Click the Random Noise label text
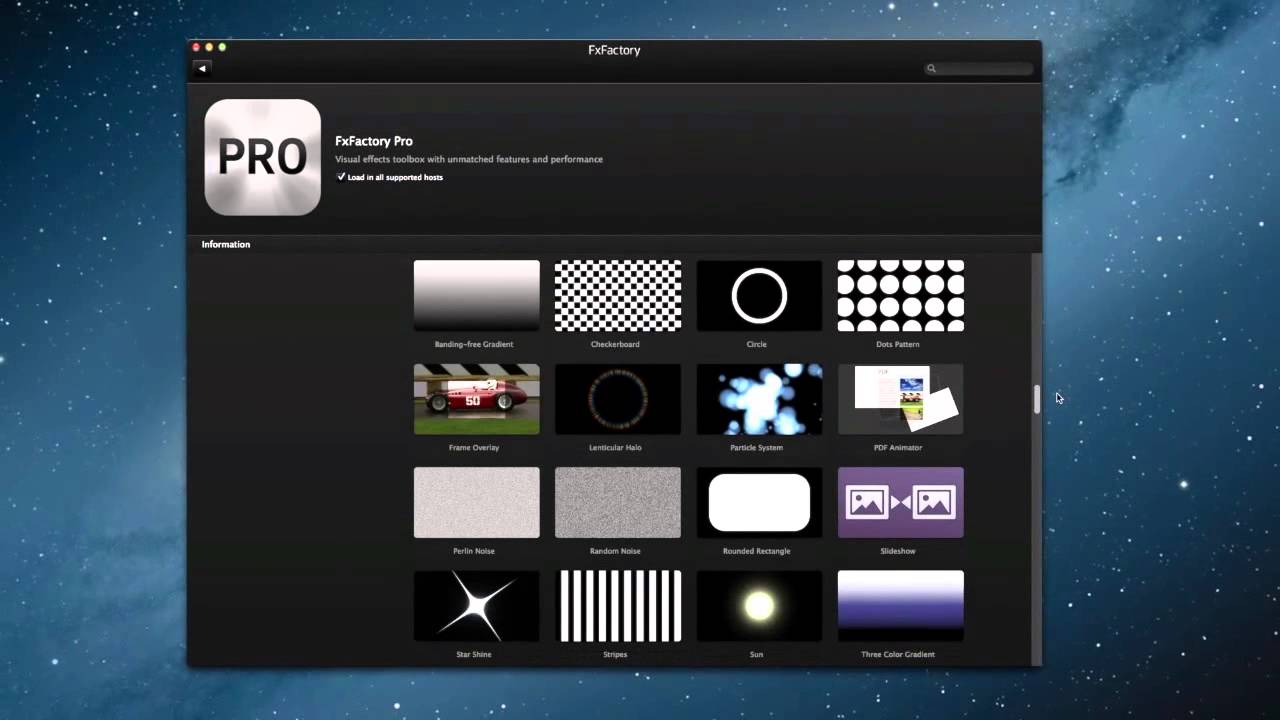1280x720 pixels. point(615,551)
